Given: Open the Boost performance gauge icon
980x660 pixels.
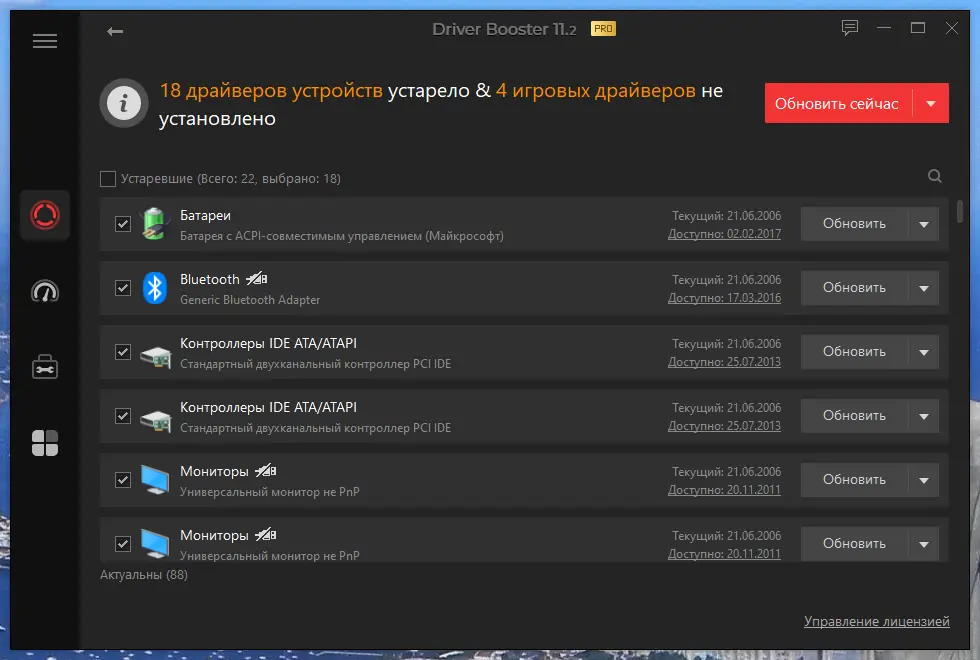Looking at the screenshot, I should 44,291.
